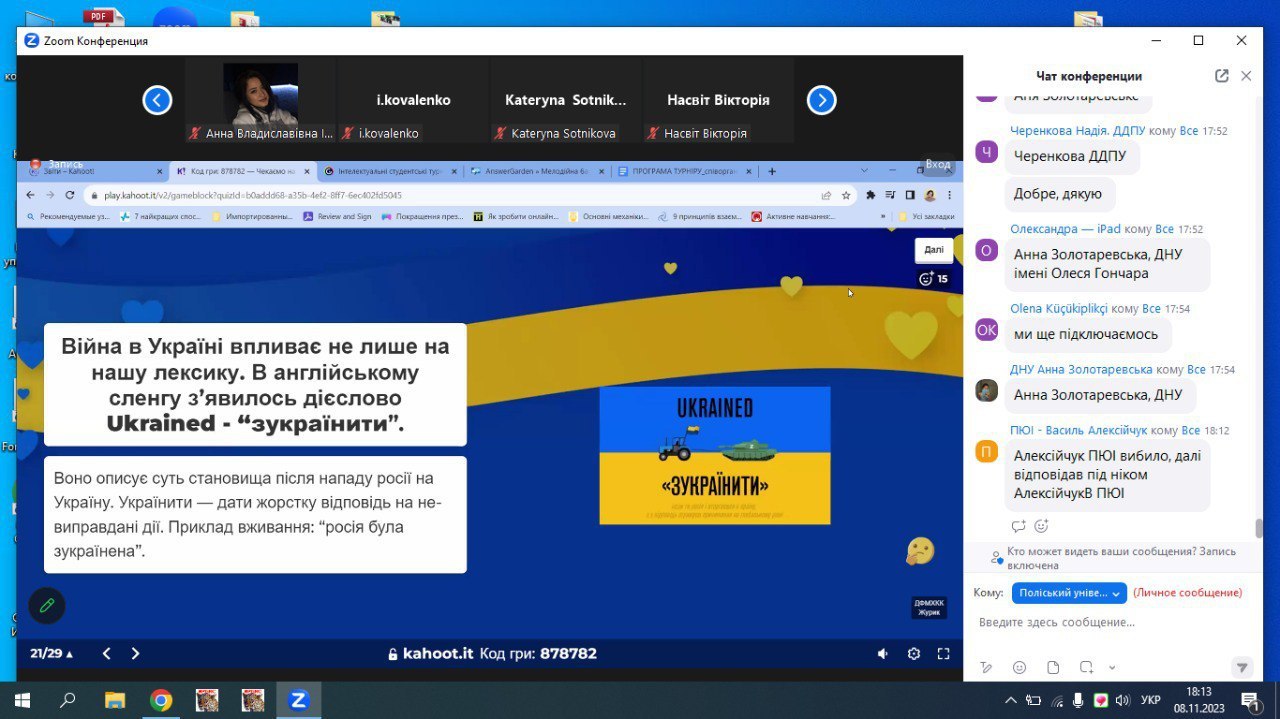Open Windows notification center

pyautogui.click(x=1249, y=700)
